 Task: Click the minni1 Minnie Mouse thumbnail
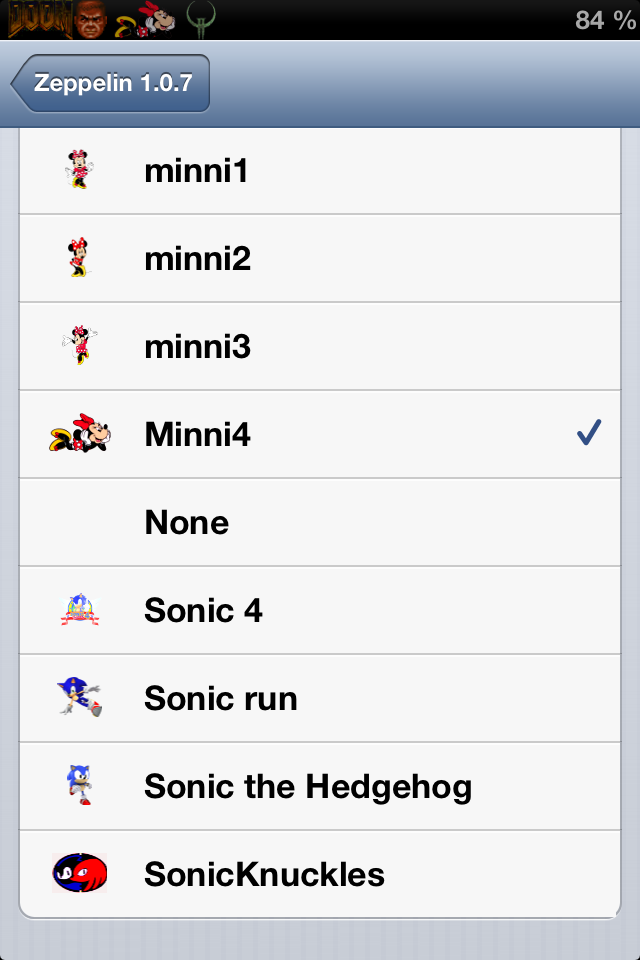click(79, 170)
